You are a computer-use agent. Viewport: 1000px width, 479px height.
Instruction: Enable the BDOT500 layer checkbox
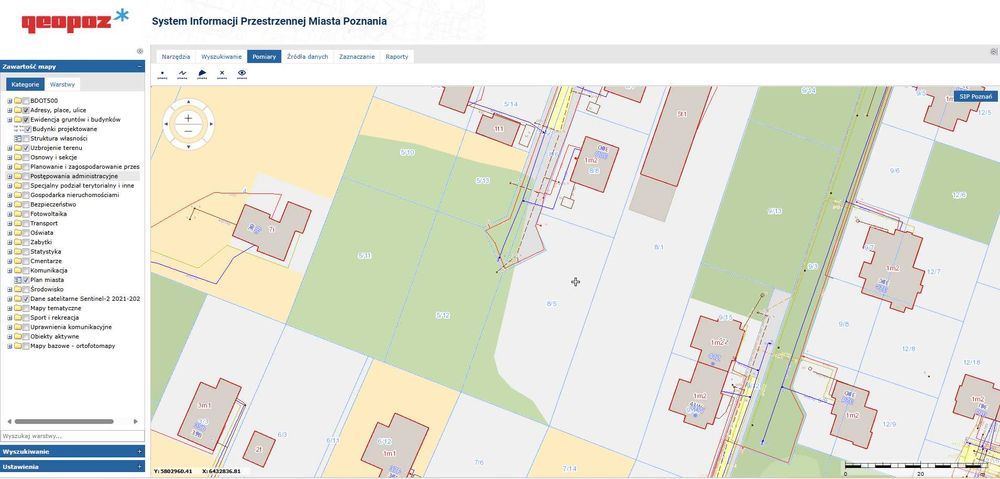pyautogui.click(x=26, y=101)
